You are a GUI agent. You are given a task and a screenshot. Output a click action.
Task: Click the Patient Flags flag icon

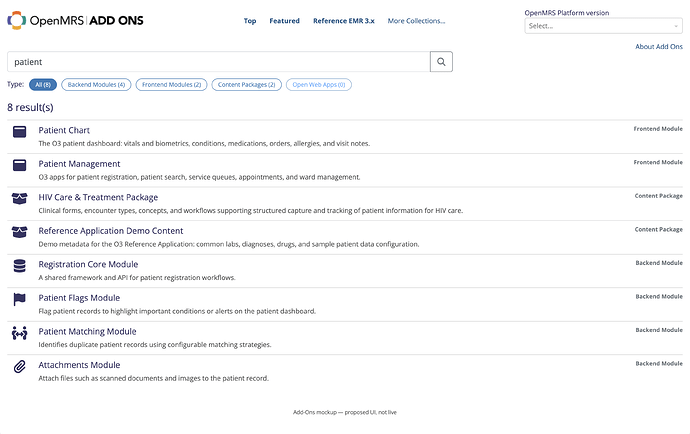coord(19,299)
